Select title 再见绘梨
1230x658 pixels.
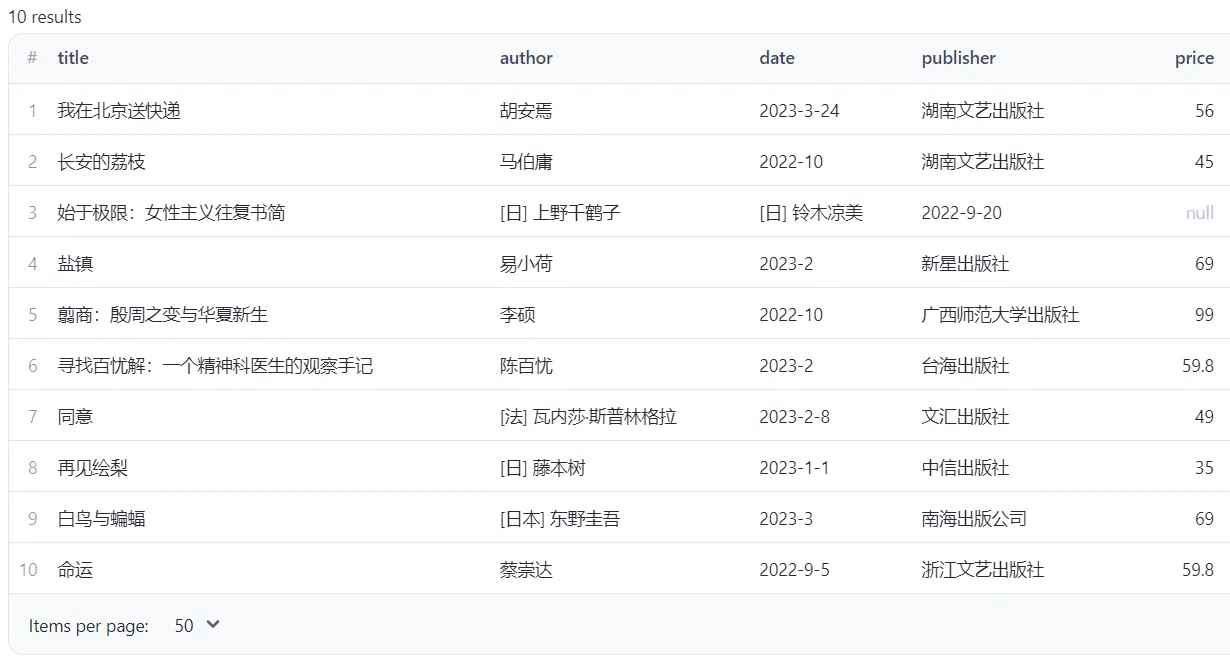click(x=92, y=467)
